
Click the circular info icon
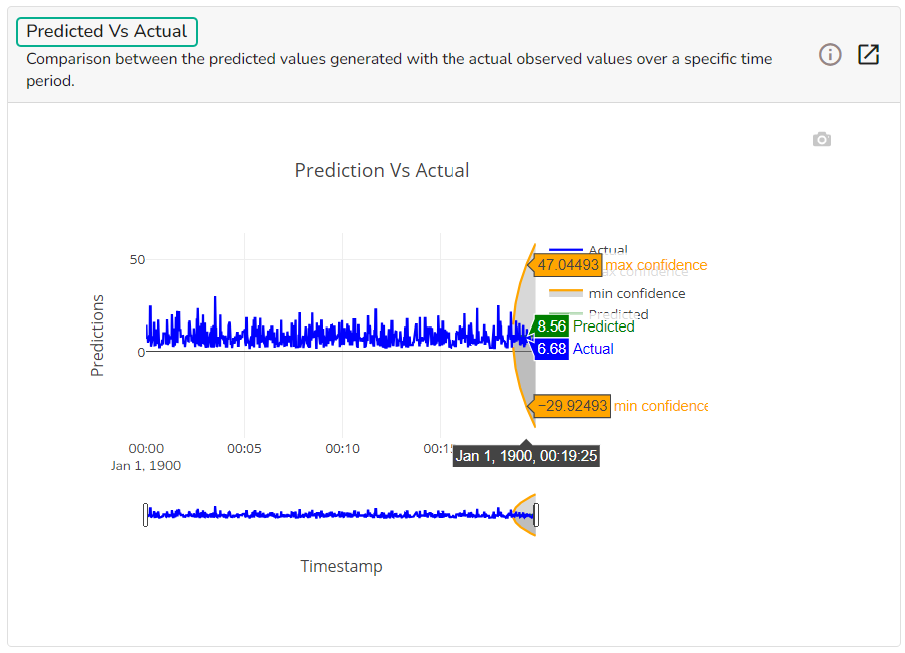pos(830,55)
